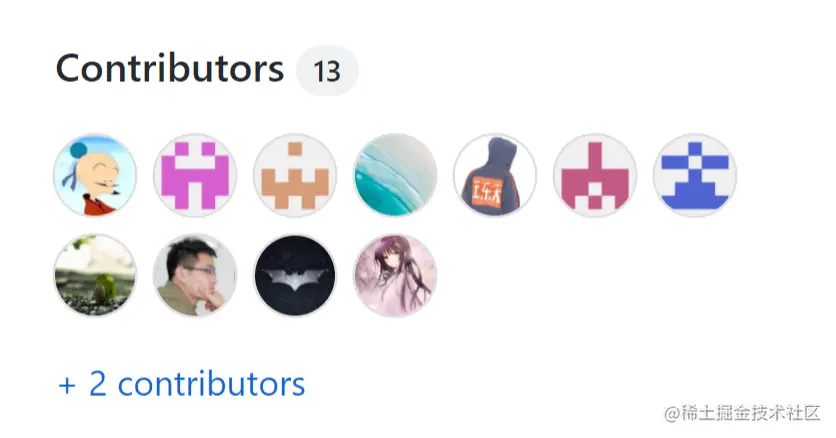836x438 pixels.
Task: Open the + 2 contributors link
Action: 181,384
